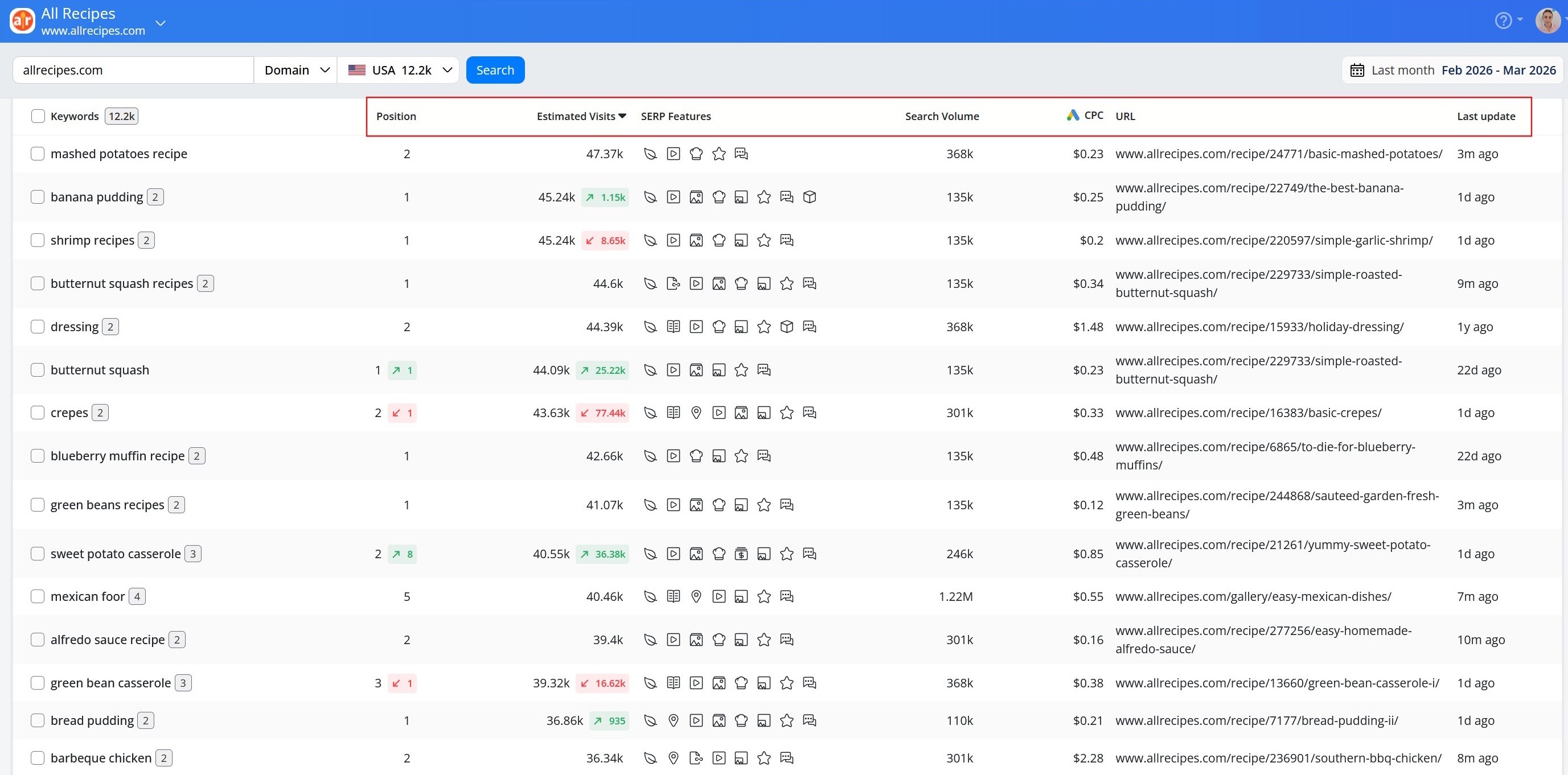Sort by Search Volume column header
This screenshot has width=1568, height=775.
tap(942, 116)
